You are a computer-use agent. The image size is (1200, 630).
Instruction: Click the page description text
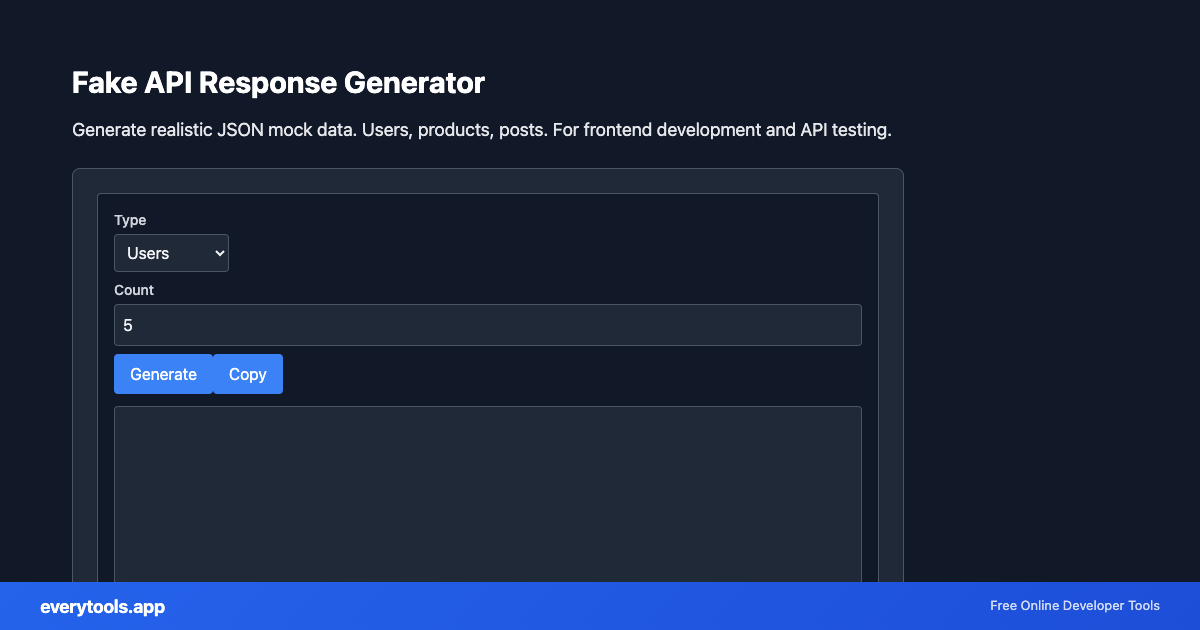point(481,129)
